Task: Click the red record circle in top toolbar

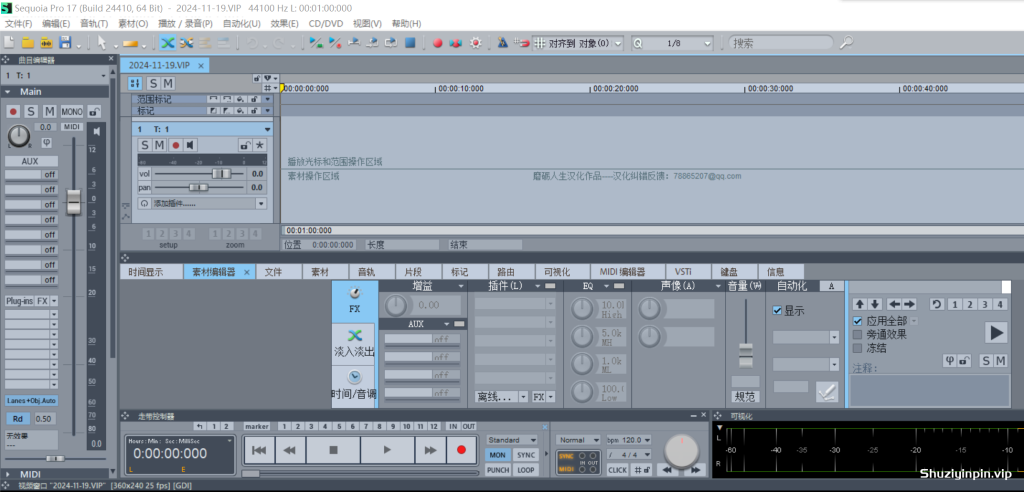Action: click(x=438, y=42)
